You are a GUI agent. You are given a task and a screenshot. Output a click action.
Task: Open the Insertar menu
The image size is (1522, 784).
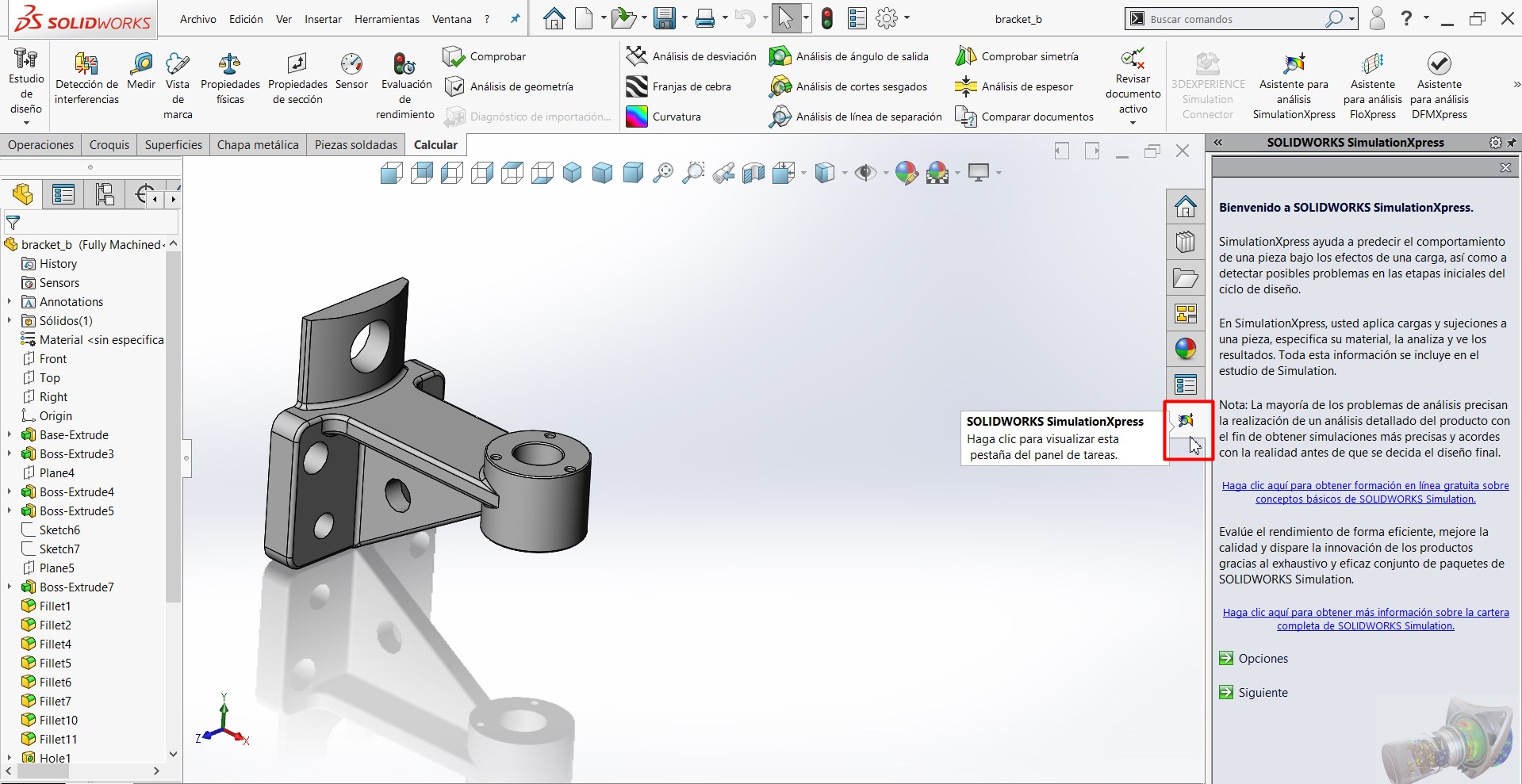pyautogui.click(x=323, y=19)
